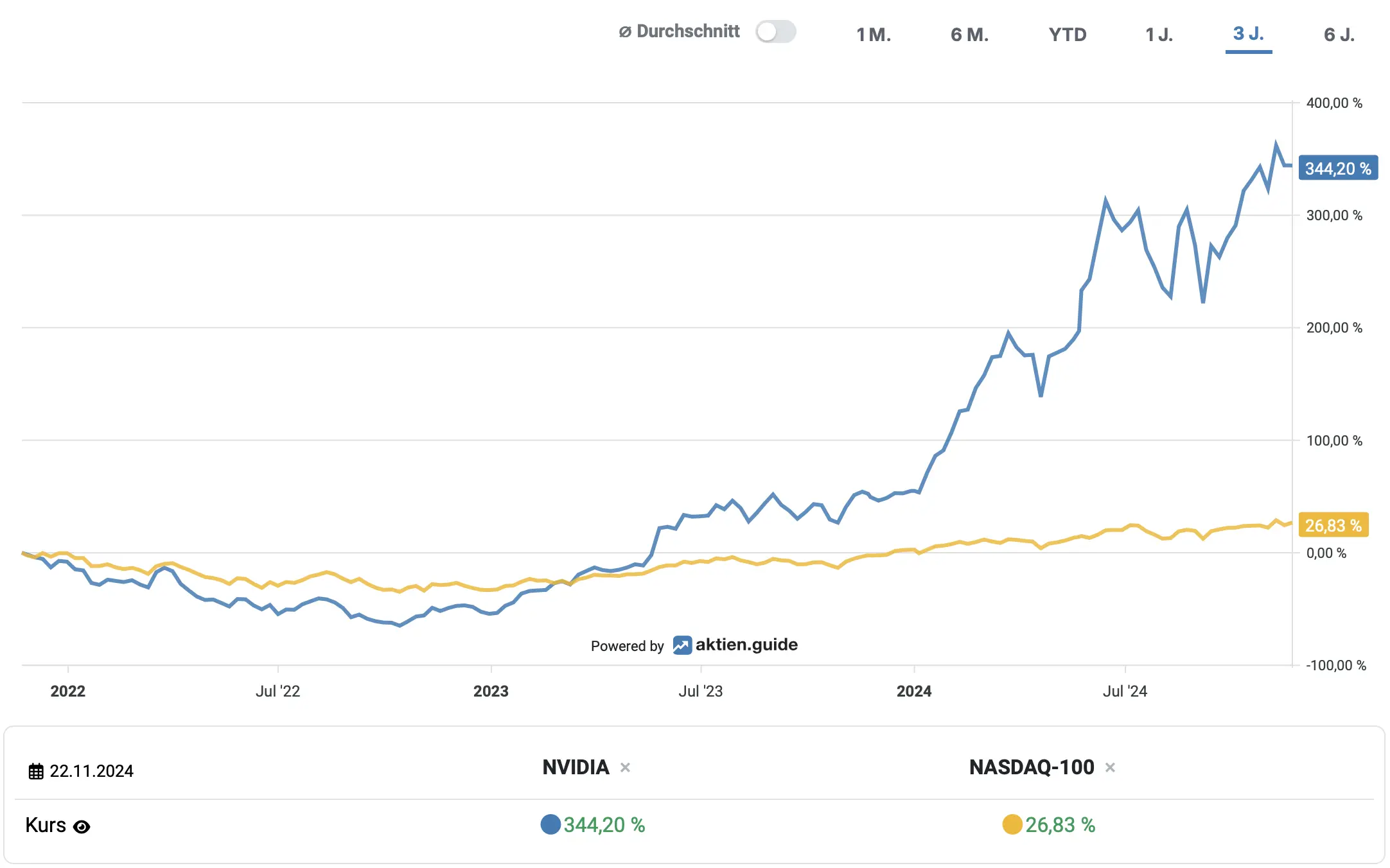This screenshot has width=1390, height=868.
Task: Click the Jul '23 x-axis label
Action: (x=700, y=691)
